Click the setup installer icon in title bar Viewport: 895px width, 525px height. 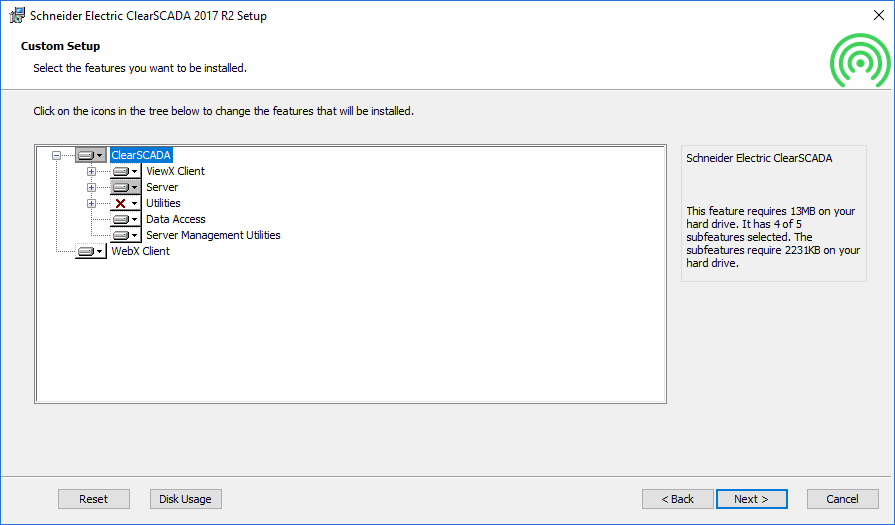coord(17,16)
